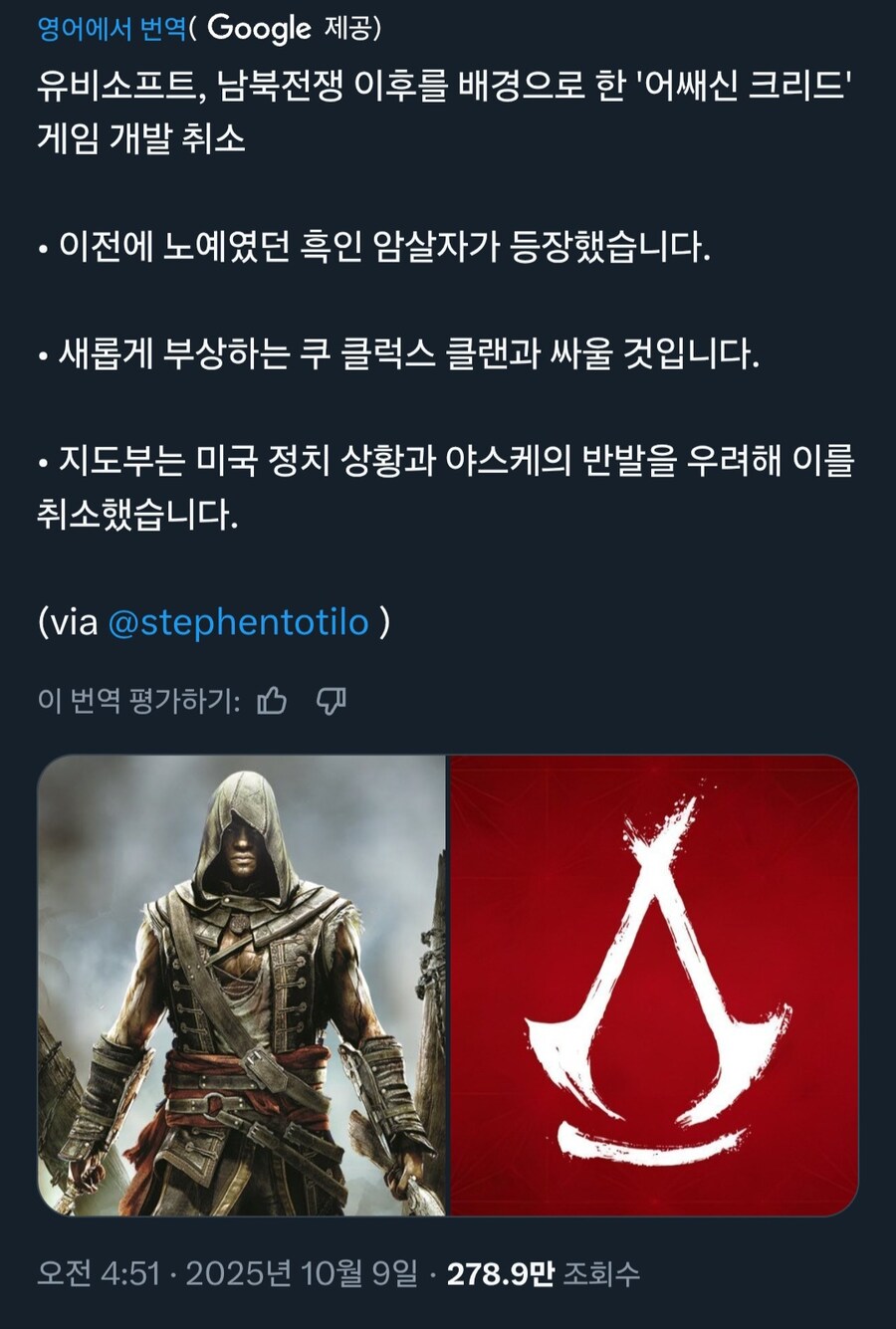
Task: Open the @stephentotilo profile mention
Action: coord(238,622)
